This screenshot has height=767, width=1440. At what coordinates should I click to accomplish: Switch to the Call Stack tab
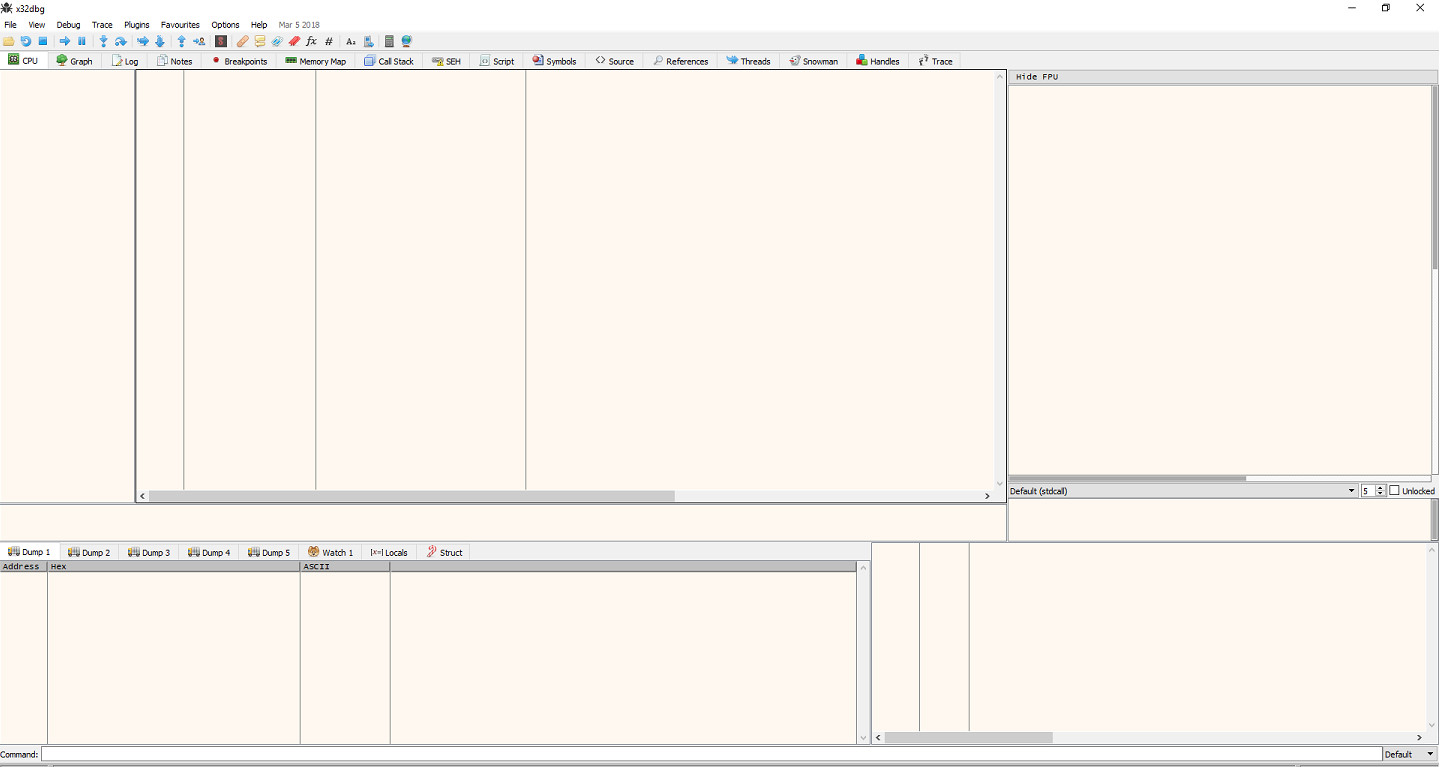[388, 61]
